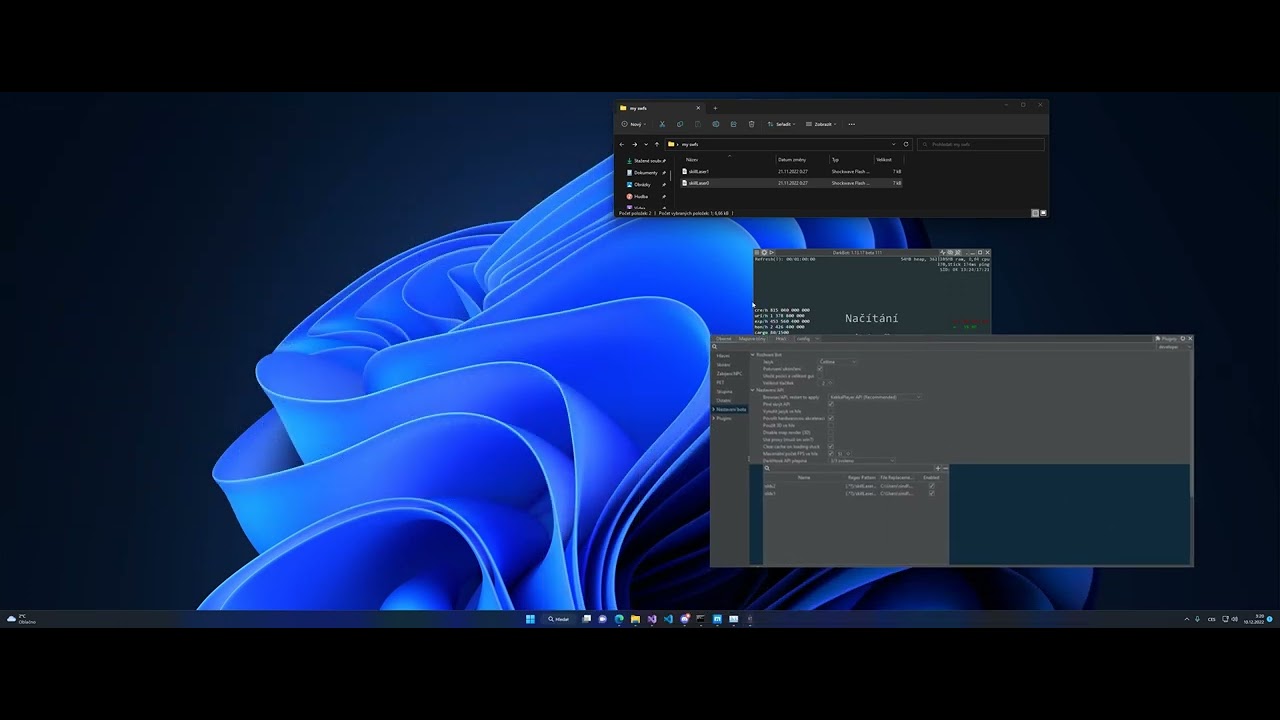Viewport: 1280px width, 720px height.
Task: Select PET in config sidebar
Action: [720, 383]
